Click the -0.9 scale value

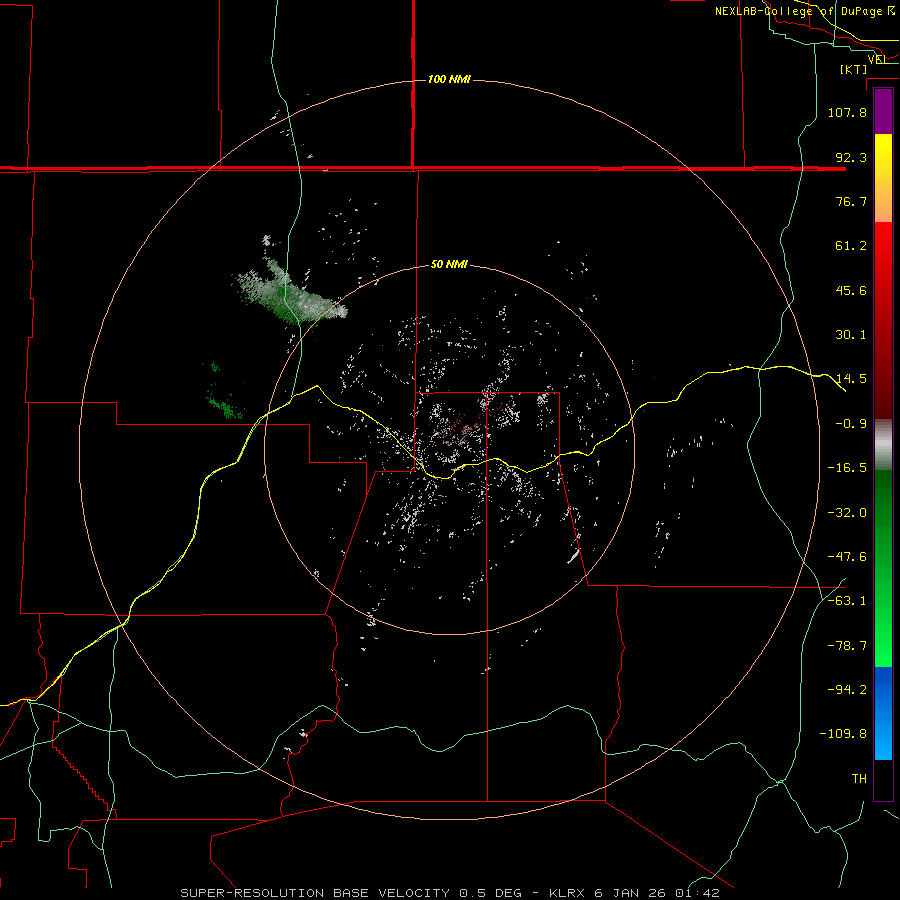coord(851,424)
